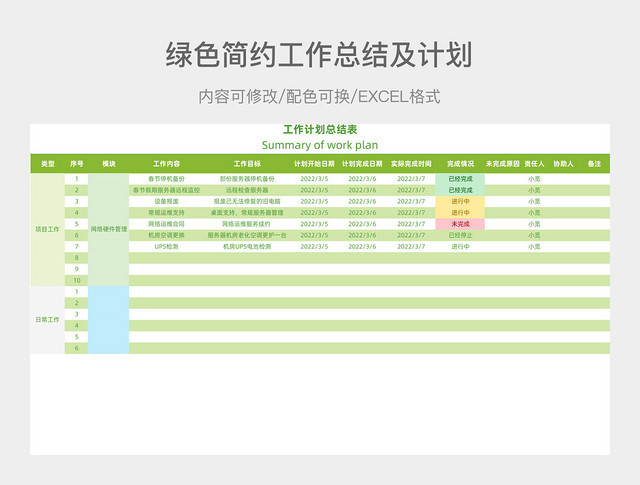Click the '日常工作' type cell
The height and width of the screenshot is (485, 640).
pos(47,320)
